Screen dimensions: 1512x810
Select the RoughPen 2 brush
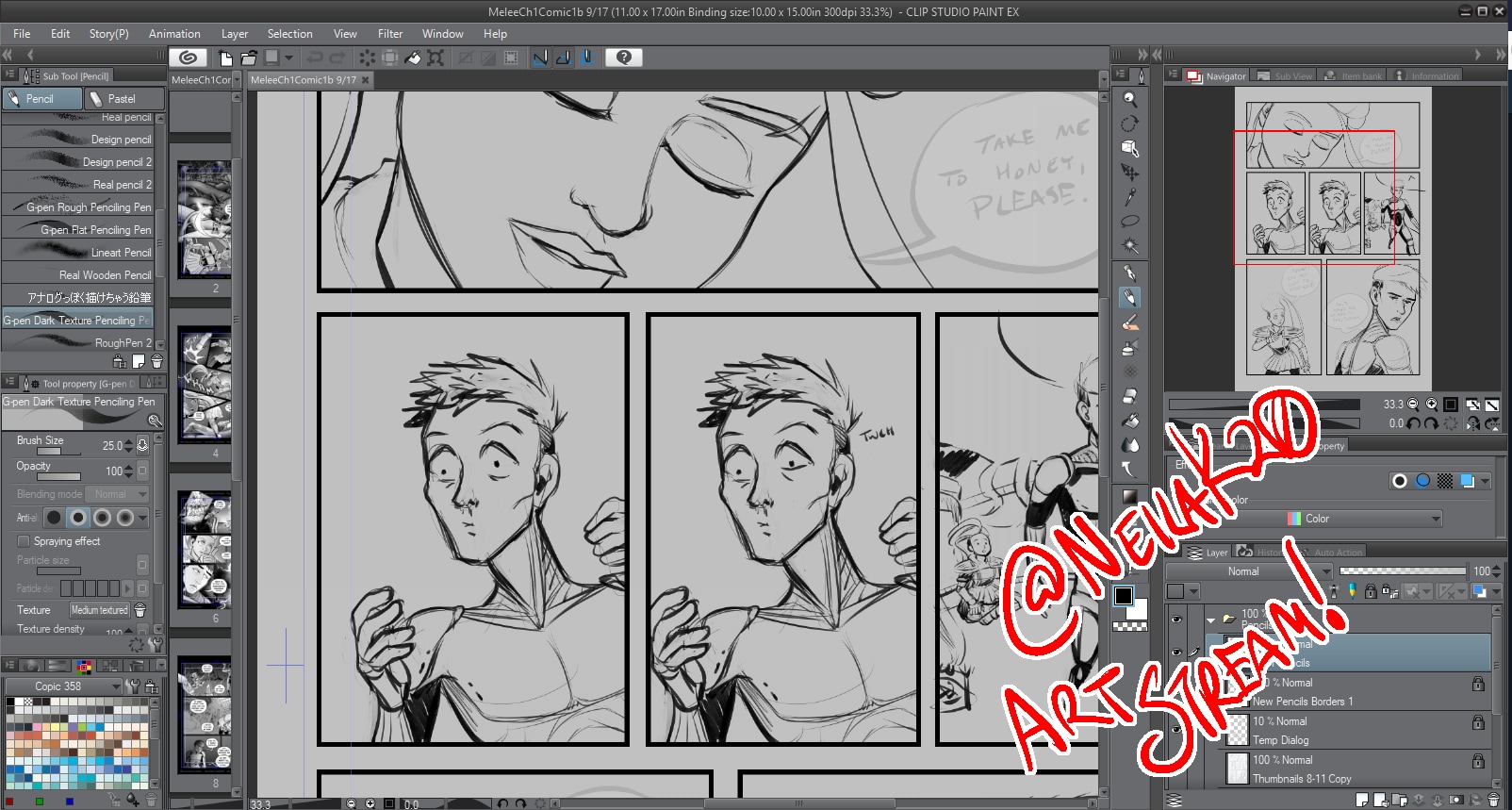[77, 343]
